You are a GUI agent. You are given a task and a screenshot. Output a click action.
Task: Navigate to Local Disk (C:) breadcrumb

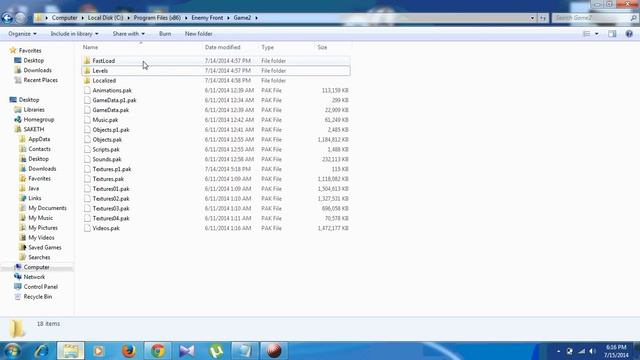pyautogui.click(x=105, y=18)
